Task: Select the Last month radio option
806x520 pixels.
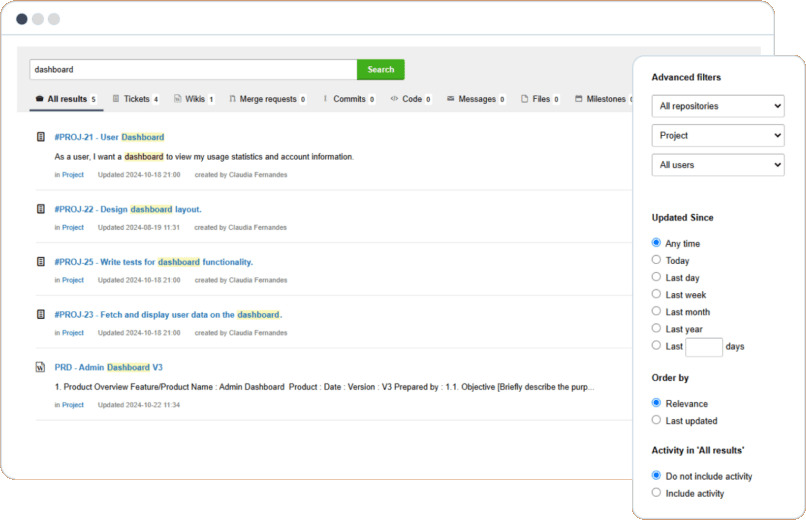Action: (x=656, y=311)
